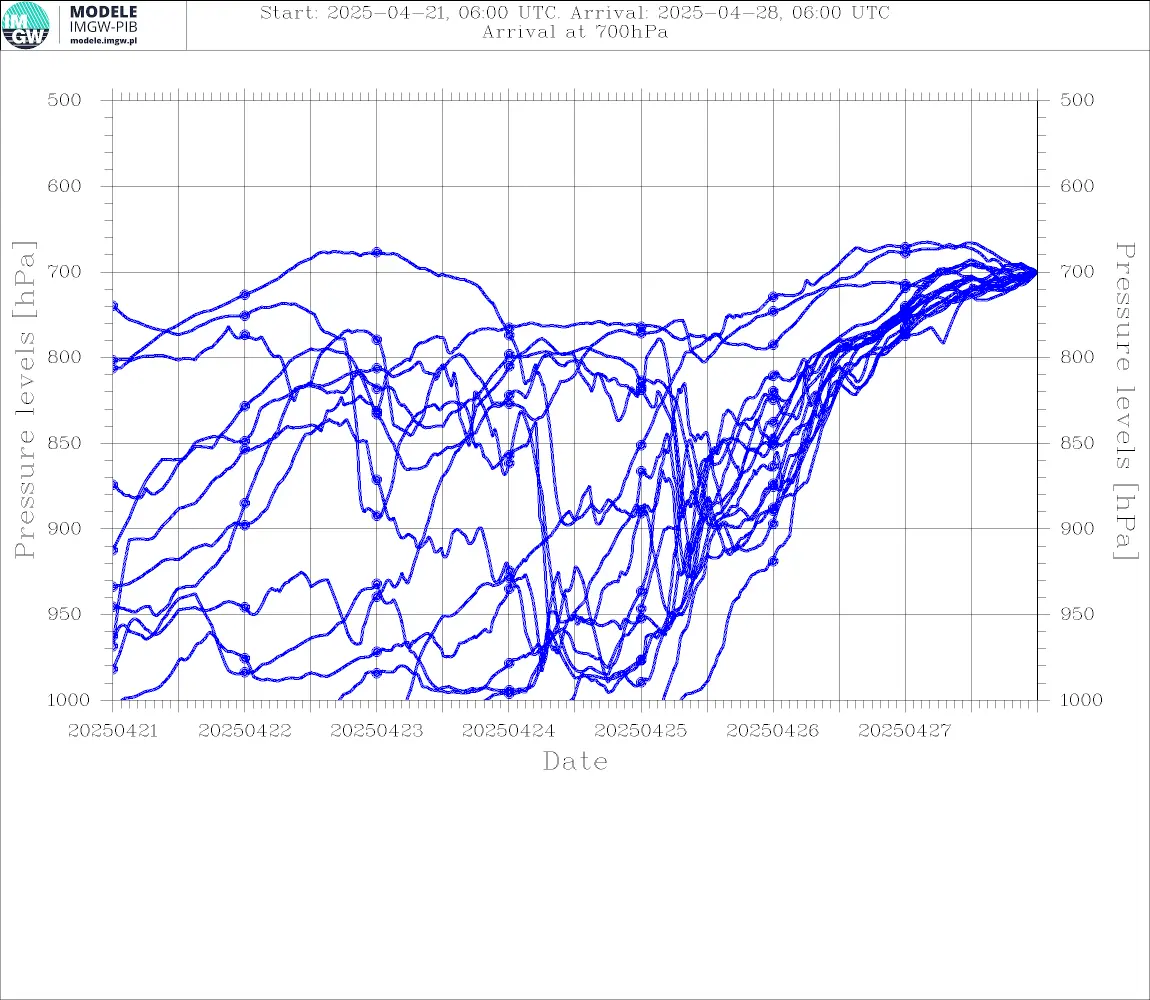Click the left axis 850 label
Viewport: 1150px width, 1000px height.
[65, 443]
